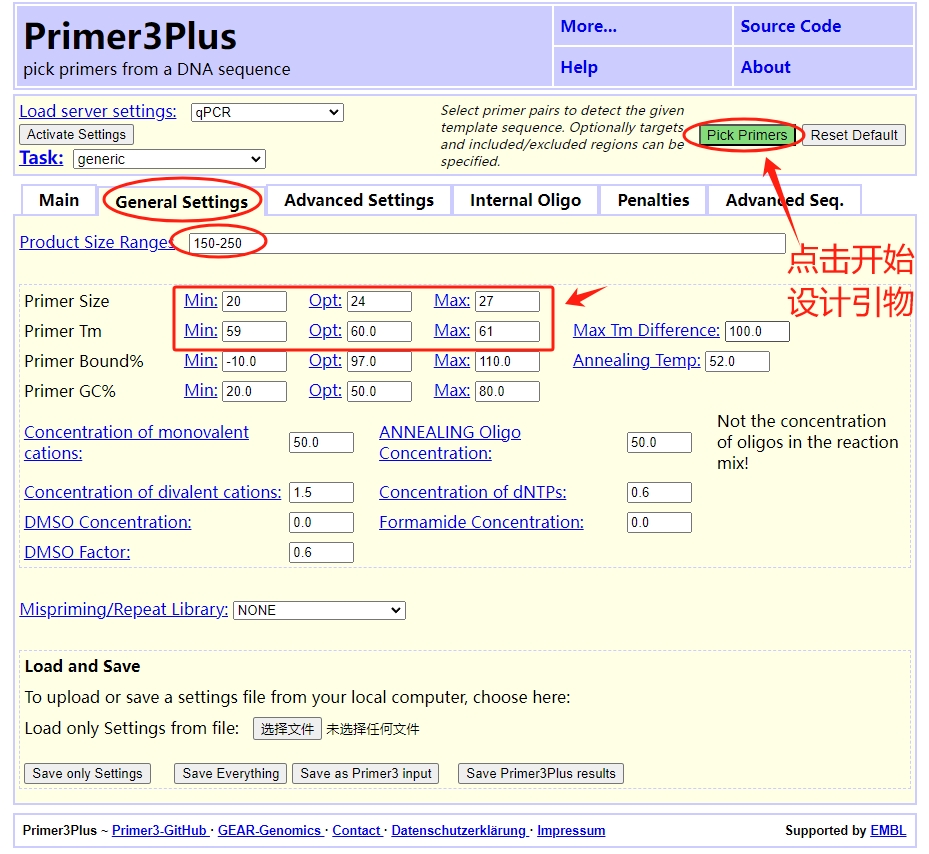Open the Mispriming/Repeat Library dropdown
This screenshot has height=854, width=929.
pos(319,610)
